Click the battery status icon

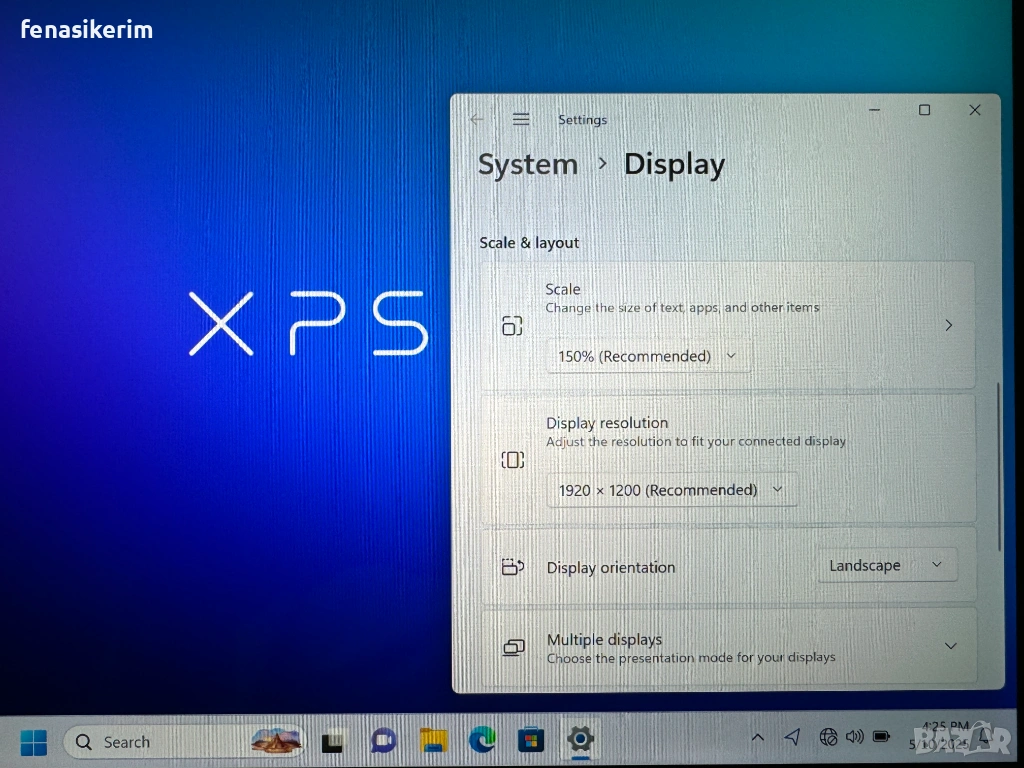pos(881,737)
